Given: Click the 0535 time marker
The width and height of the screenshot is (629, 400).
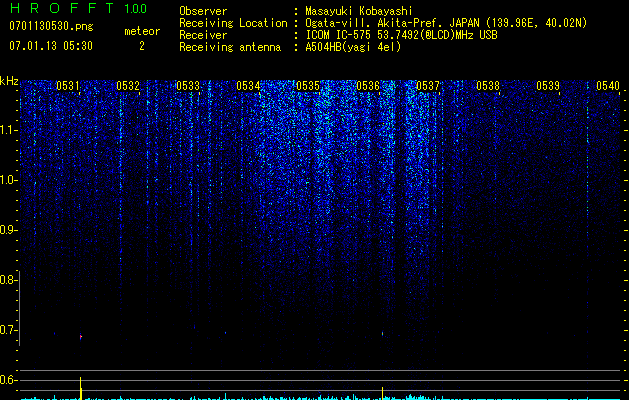Looking at the screenshot, I should point(308,86).
